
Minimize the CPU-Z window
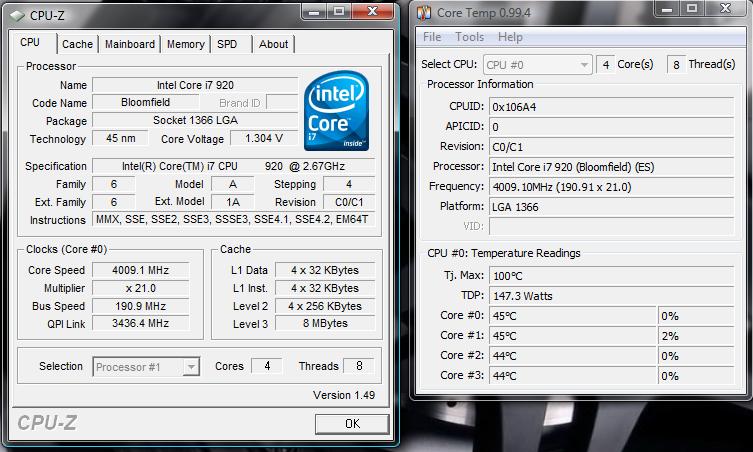[314, 12]
